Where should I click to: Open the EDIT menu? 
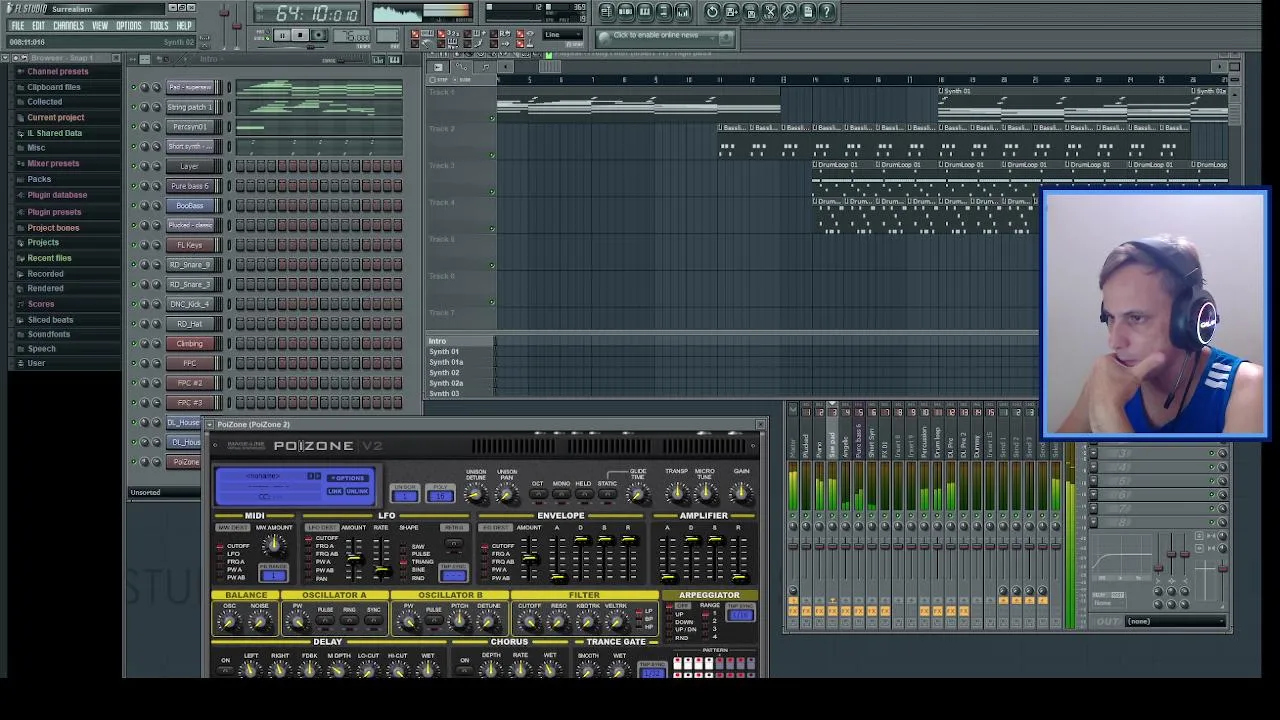click(38, 26)
